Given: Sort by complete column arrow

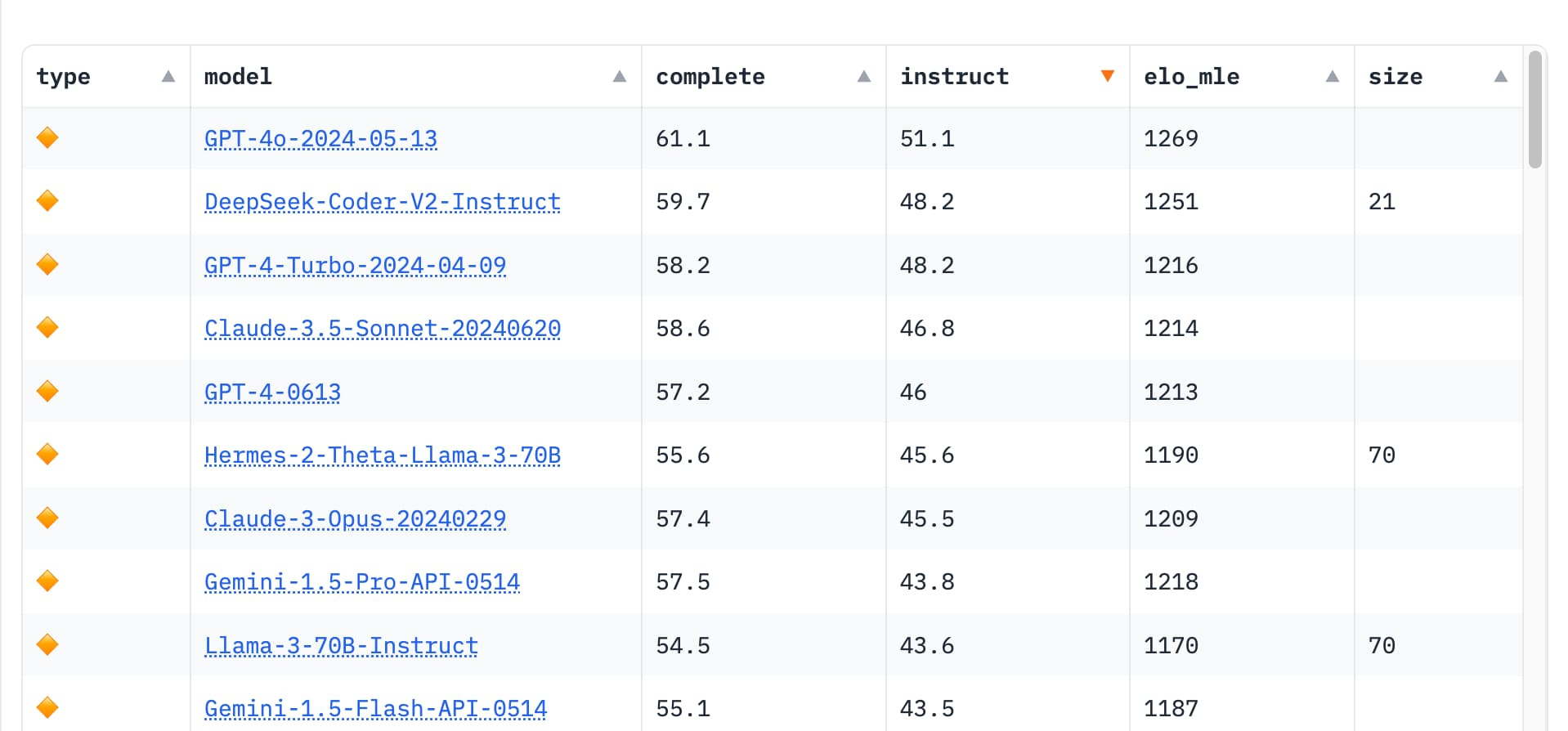Looking at the screenshot, I should coord(864,76).
